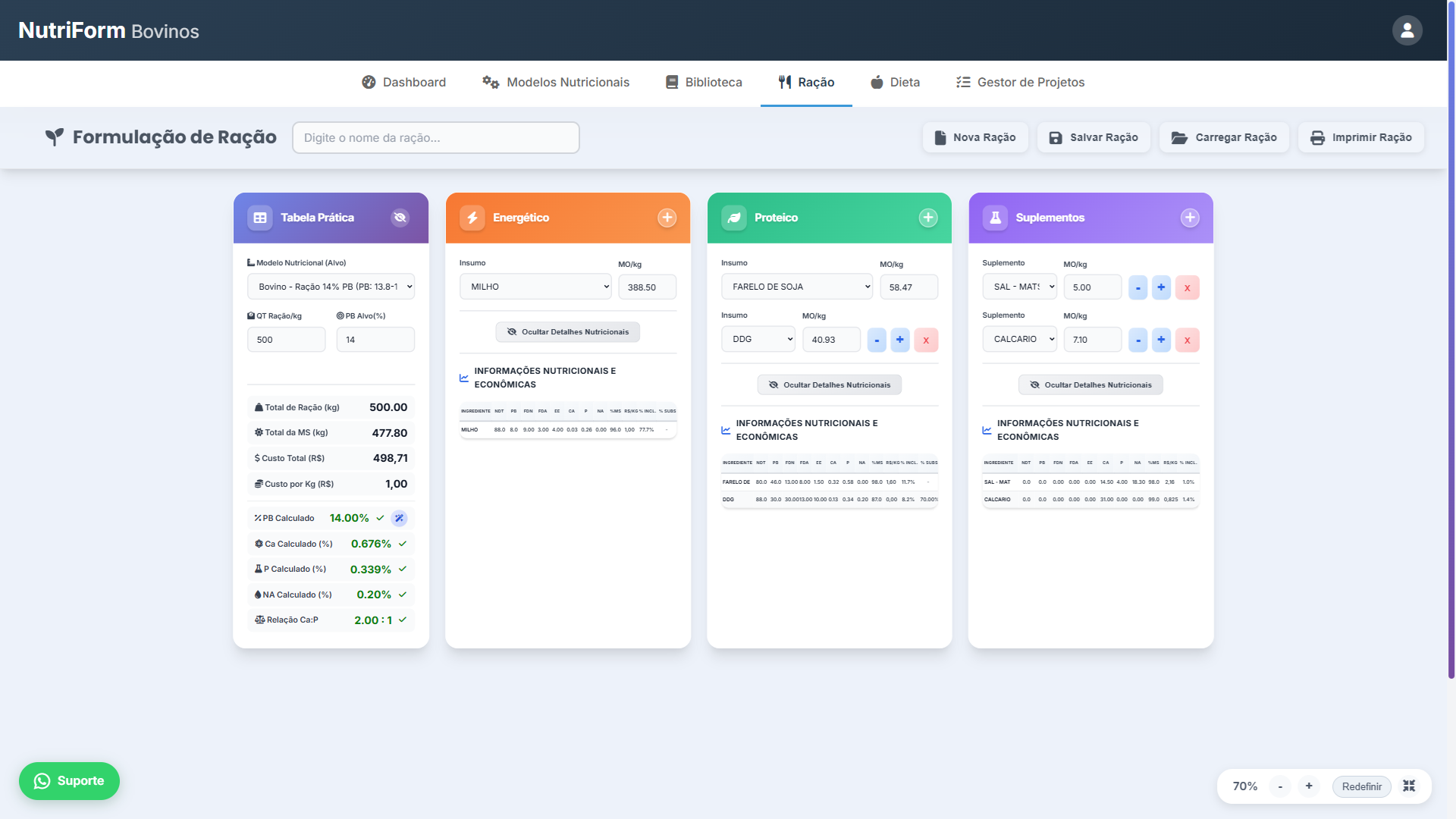Open the user profile avatar icon
This screenshot has width=1456, height=819.
click(x=1407, y=30)
